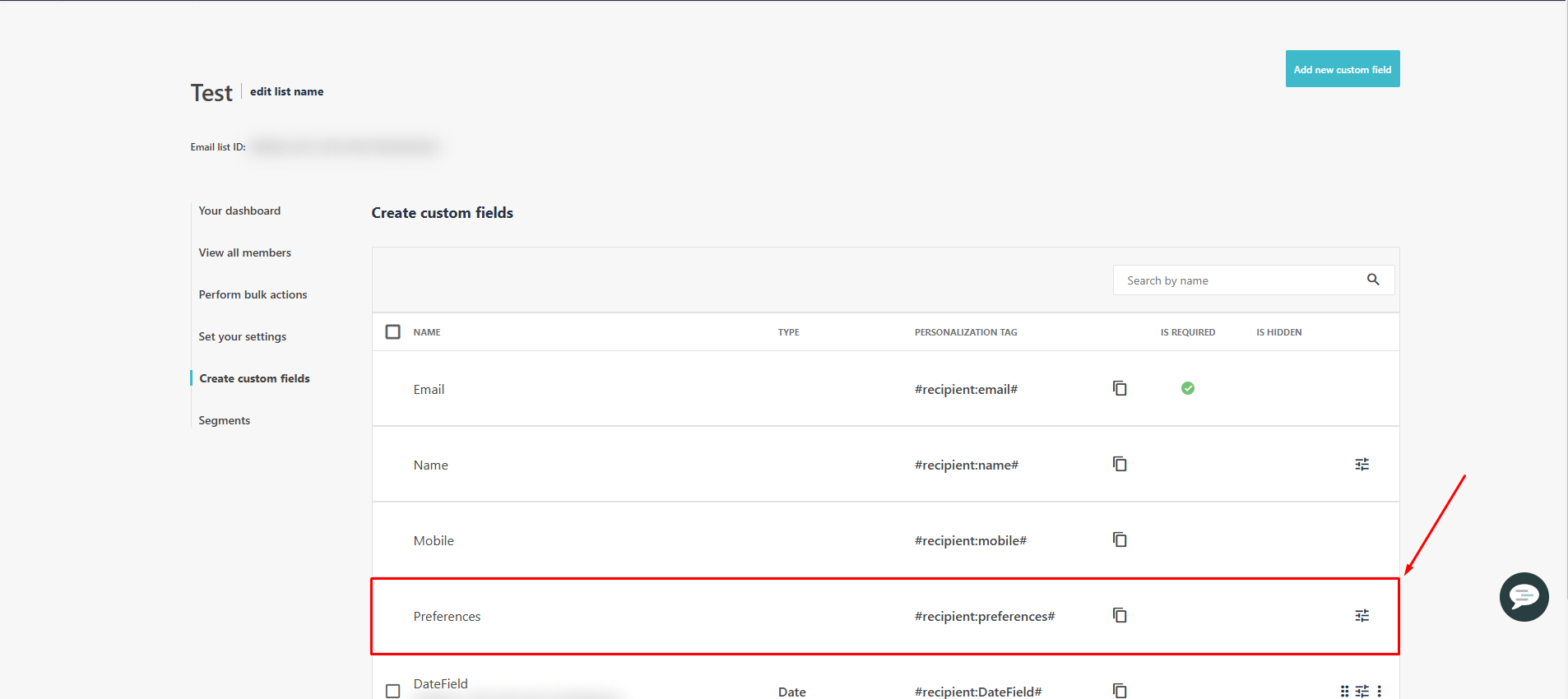The width and height of the screenshot is (1568, 699).
Task: Click PERSONALIZATION TAG column header
Action: (x=966, y=332)
